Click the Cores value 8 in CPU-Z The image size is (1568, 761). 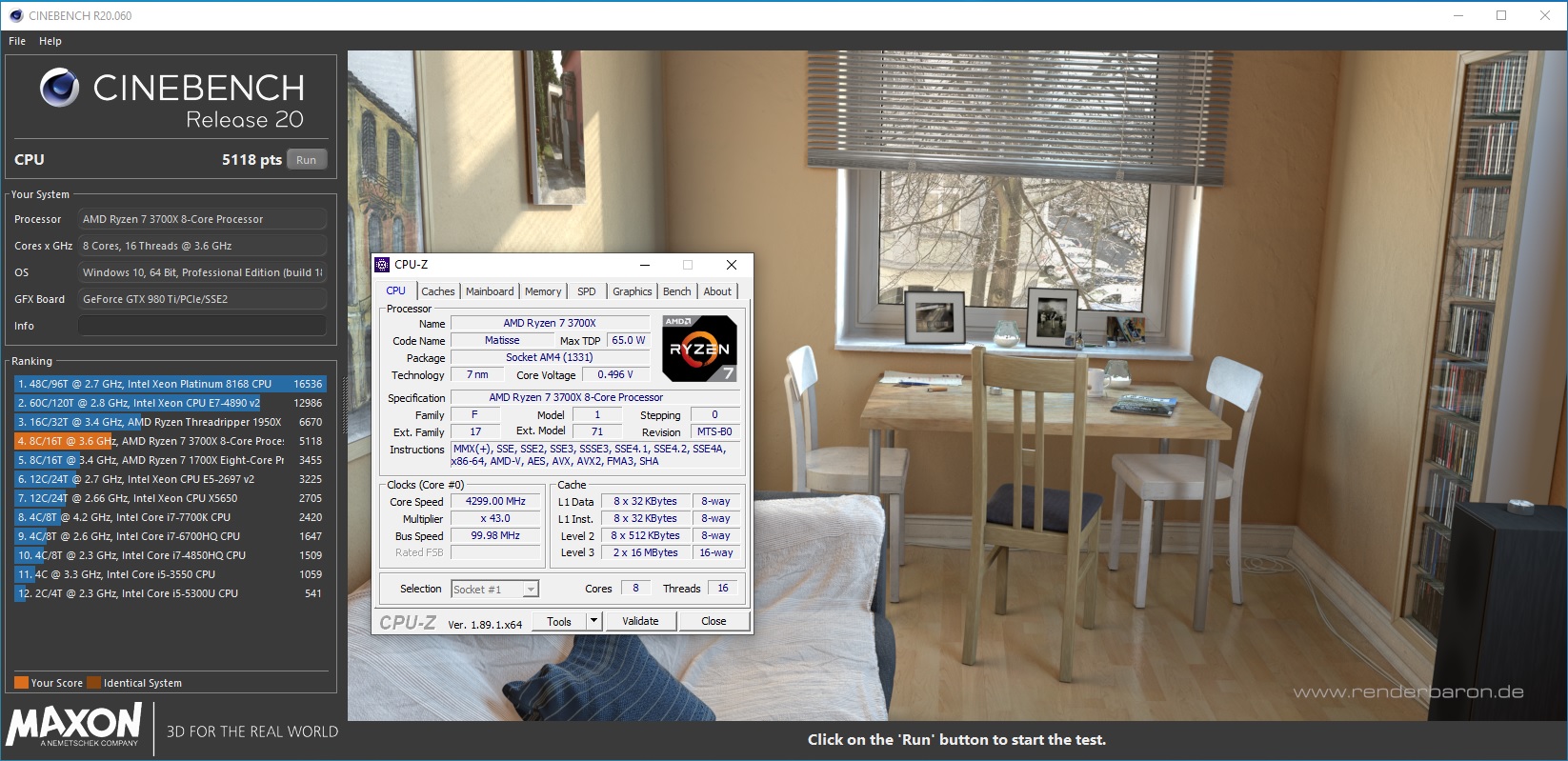(635, 588)
